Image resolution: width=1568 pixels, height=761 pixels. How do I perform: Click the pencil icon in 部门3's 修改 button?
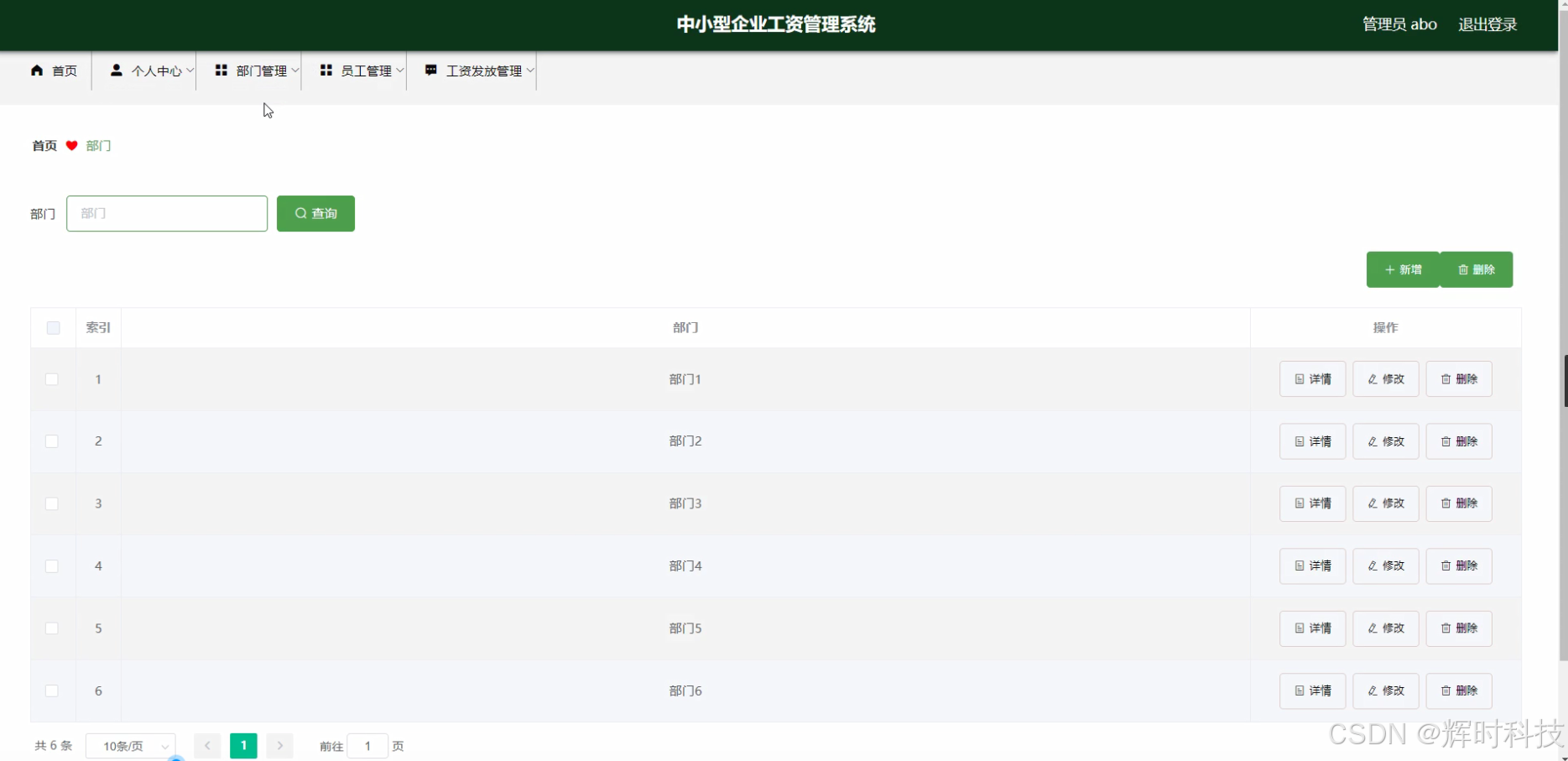(1371, 503)
